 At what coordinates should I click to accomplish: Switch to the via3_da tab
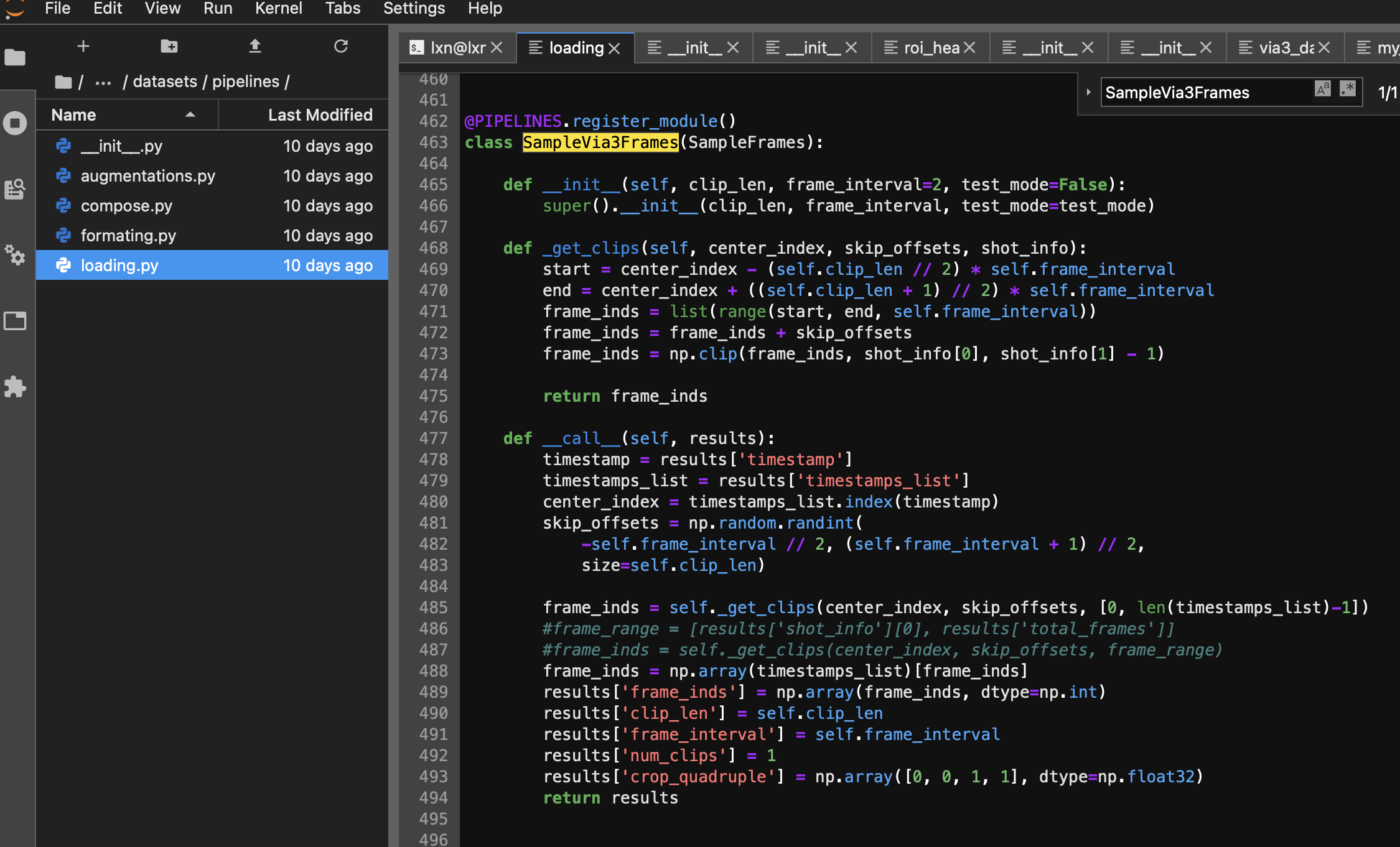point(1286,48)
